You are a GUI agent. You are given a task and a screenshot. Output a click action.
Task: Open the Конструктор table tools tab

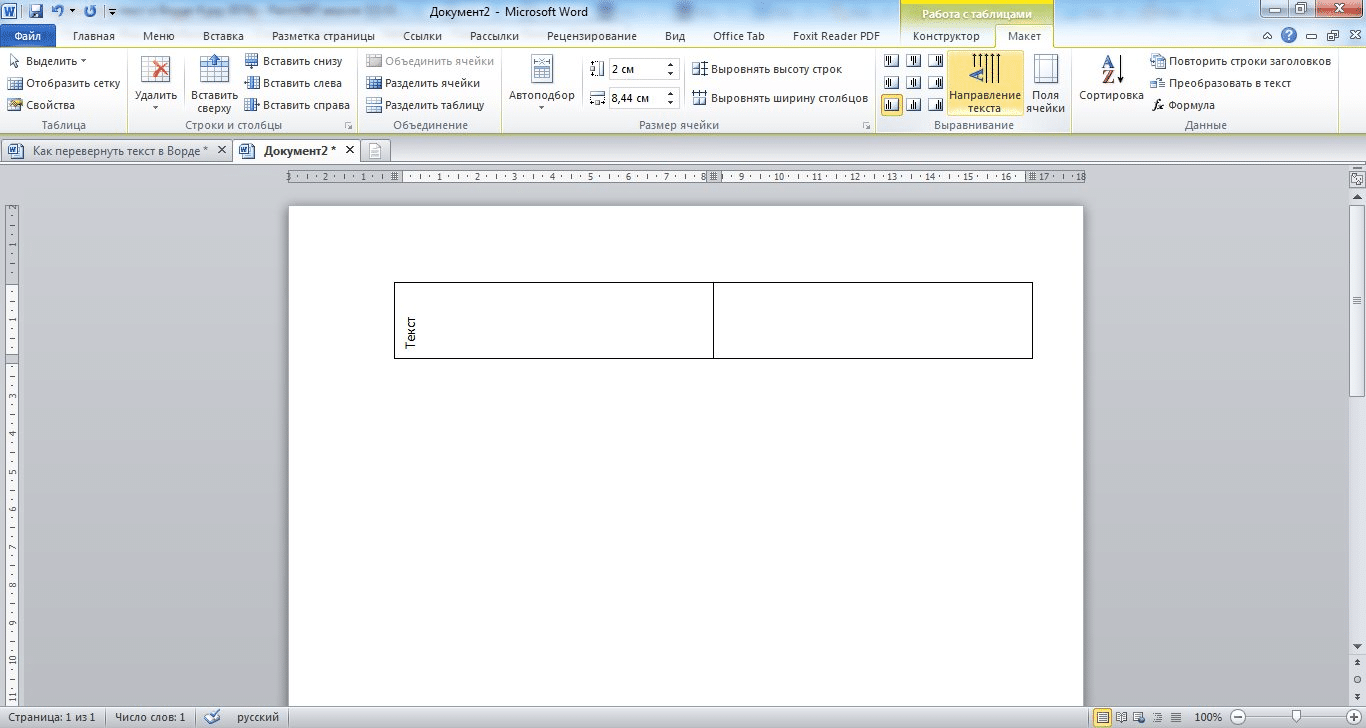coord(946,36)
